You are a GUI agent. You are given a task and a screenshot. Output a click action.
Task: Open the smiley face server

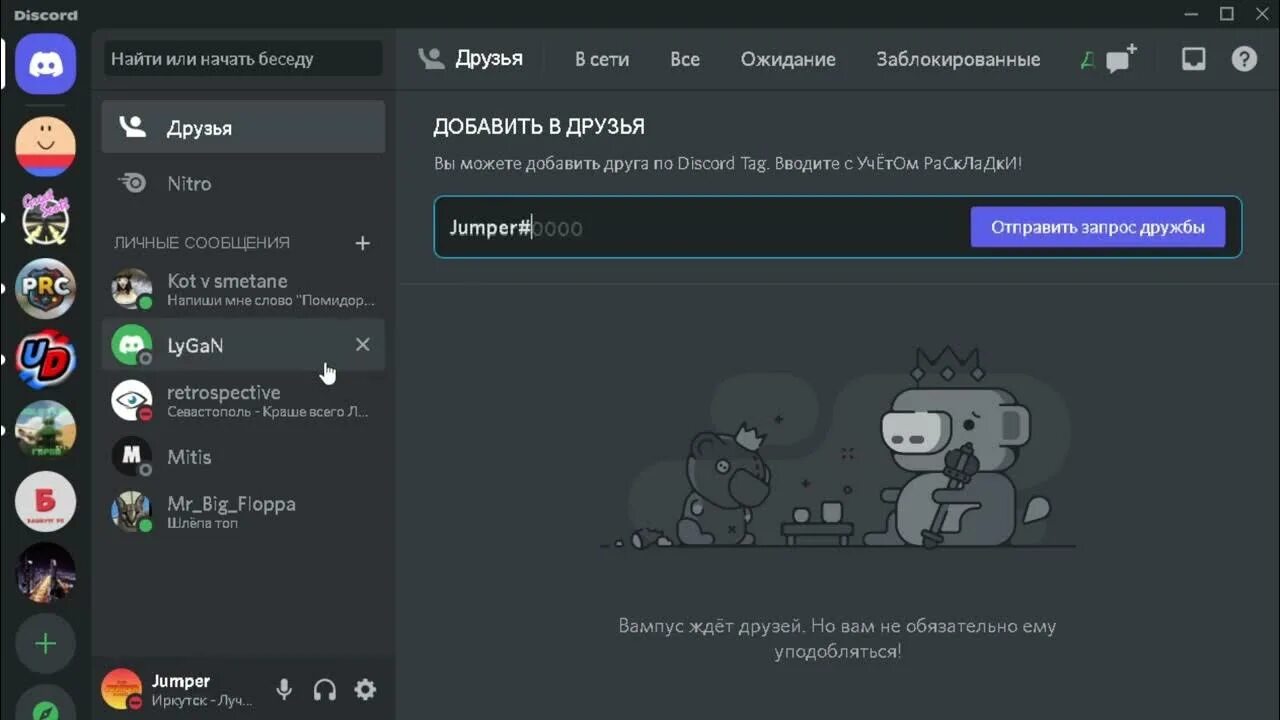coord(45,146)
